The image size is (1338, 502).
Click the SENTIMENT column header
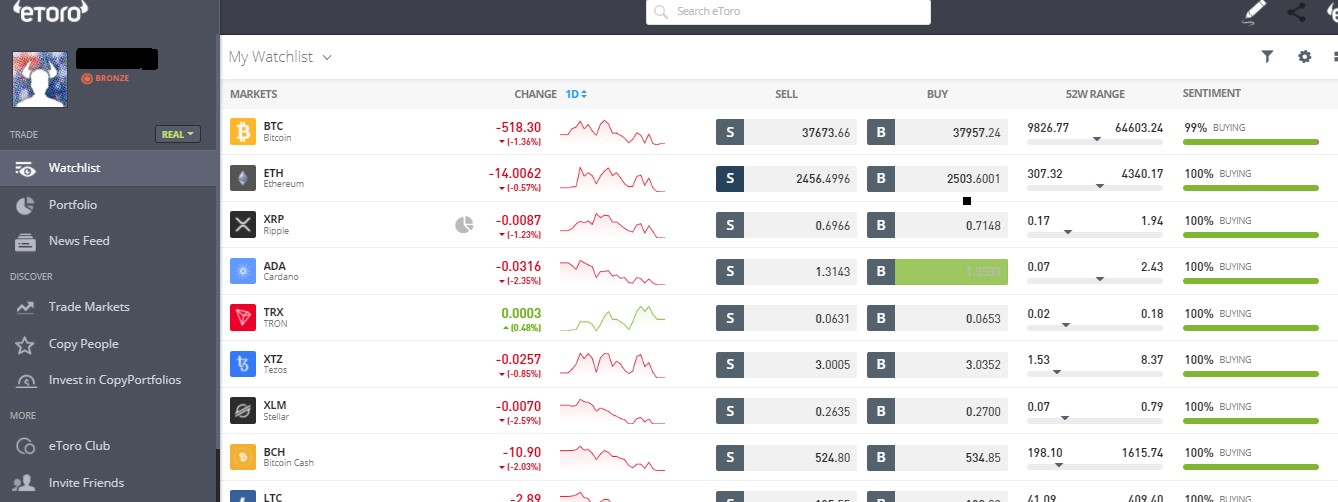coord(1211,93)
